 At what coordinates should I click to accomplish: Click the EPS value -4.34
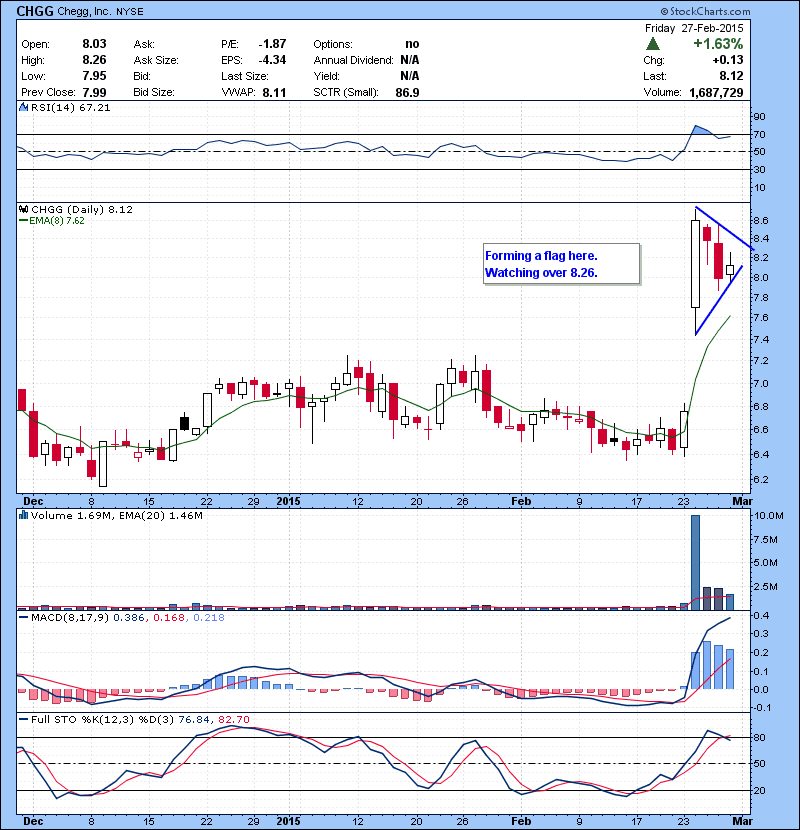(x=272, y=60)
